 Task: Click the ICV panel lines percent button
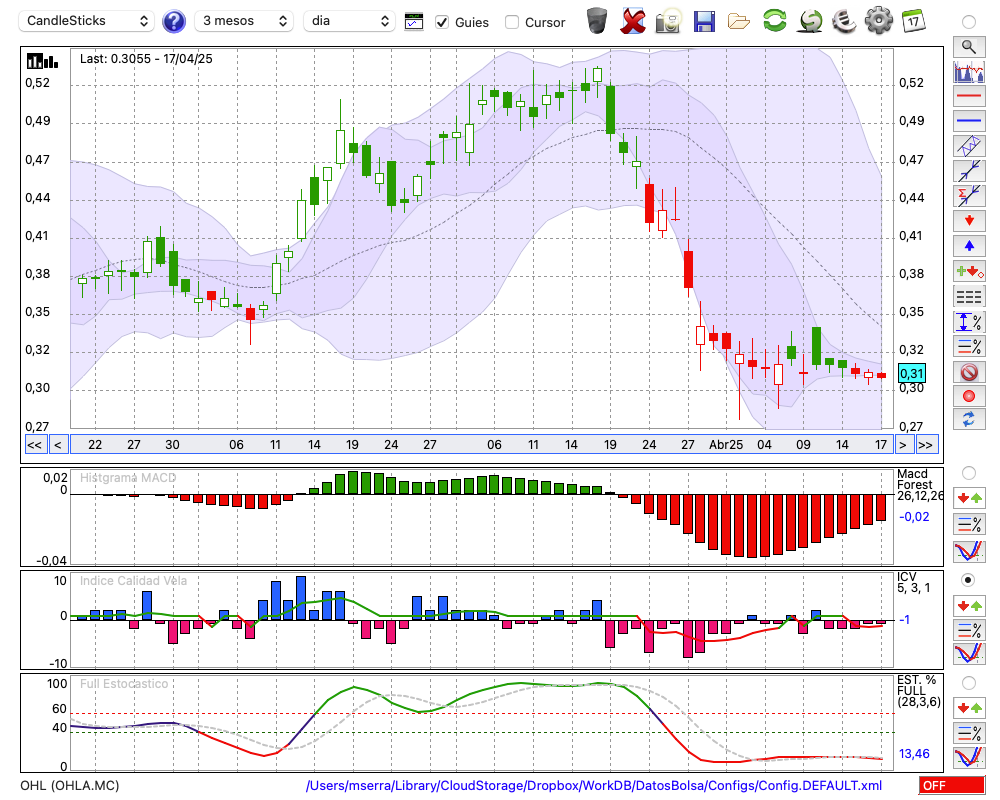pos(969,630)
